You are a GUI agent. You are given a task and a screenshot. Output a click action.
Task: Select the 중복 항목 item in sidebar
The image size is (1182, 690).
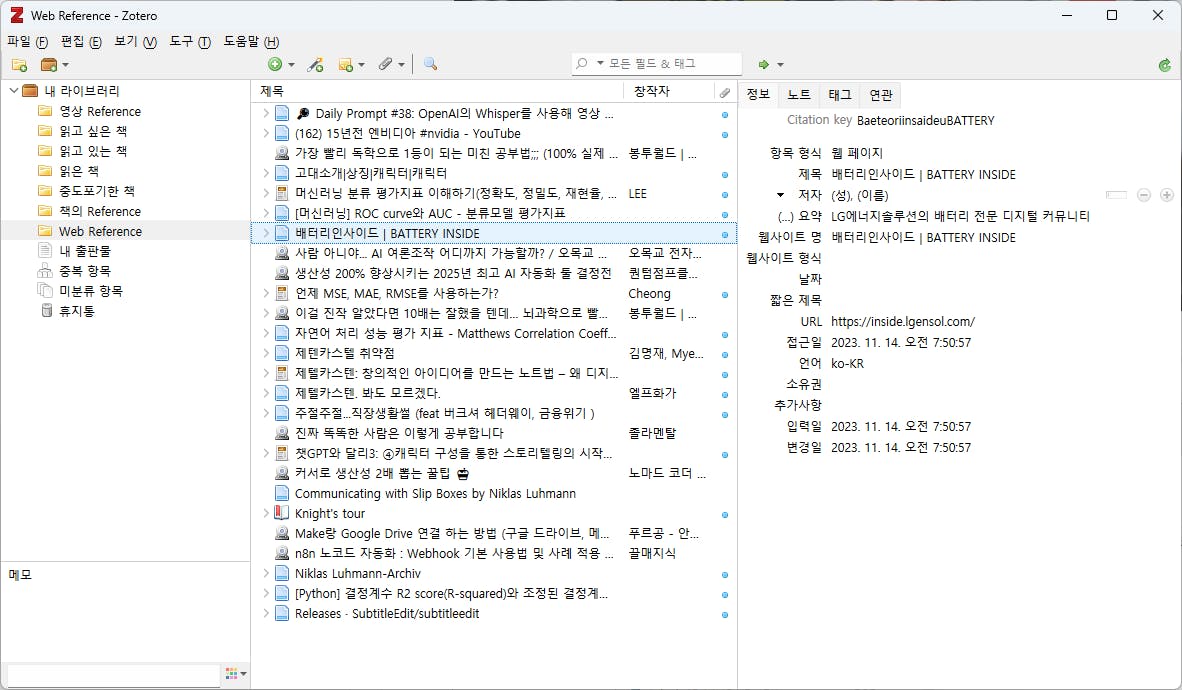coord(85,271)
